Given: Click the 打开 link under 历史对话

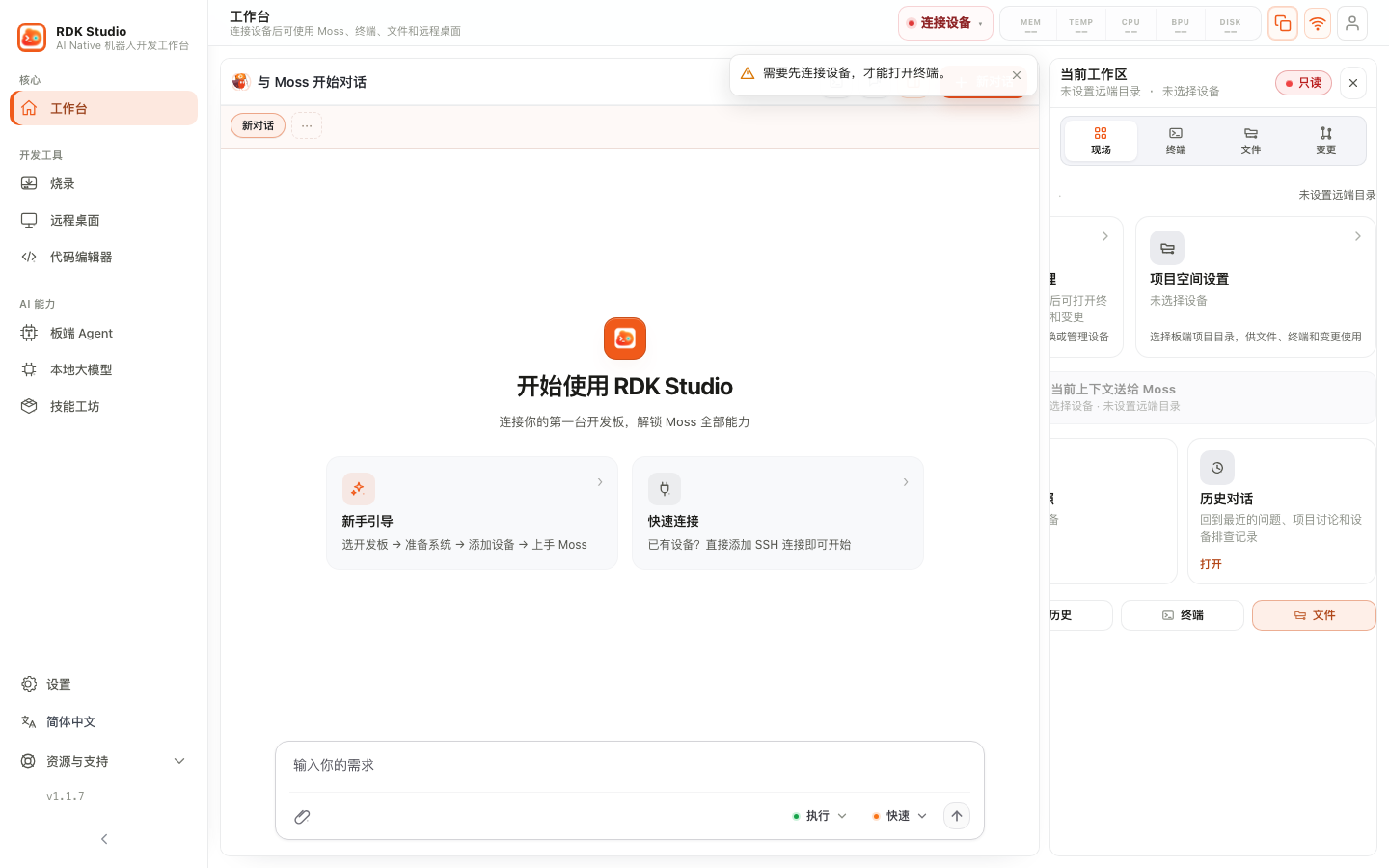Looking at the screenshot, I should (x=1211, y=564).
